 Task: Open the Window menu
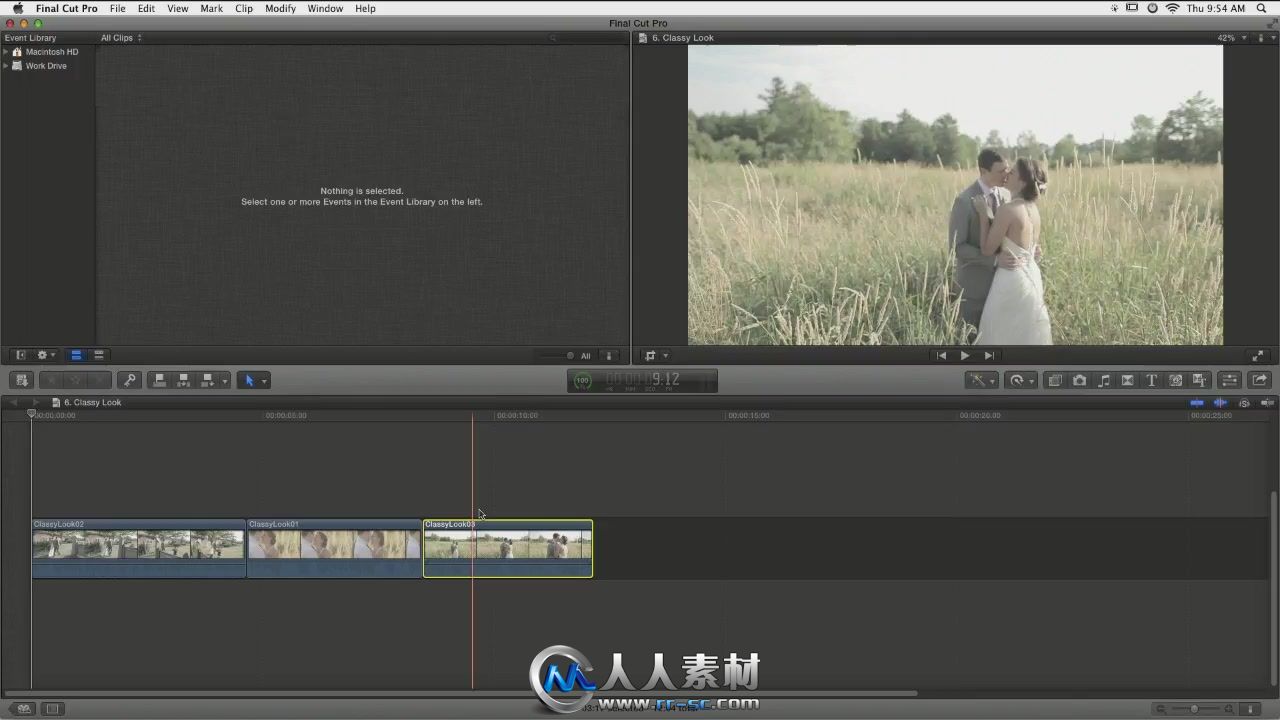[325, 8]
